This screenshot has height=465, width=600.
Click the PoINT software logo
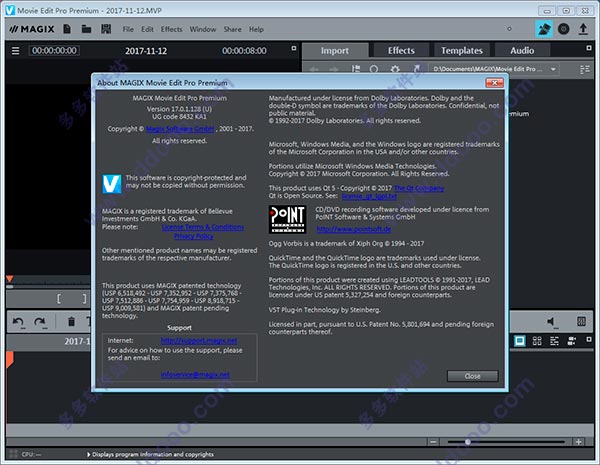pyautogui.click(x=287, y=219)
